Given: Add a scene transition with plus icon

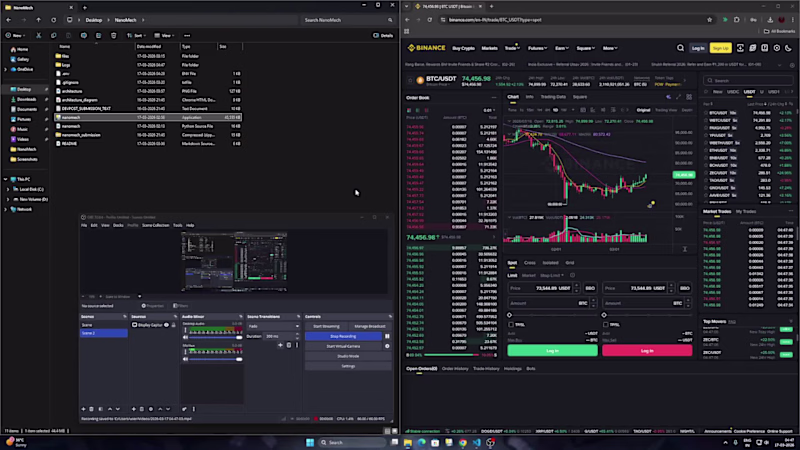Looking at the screenshot, I should [x=280, y=345].
